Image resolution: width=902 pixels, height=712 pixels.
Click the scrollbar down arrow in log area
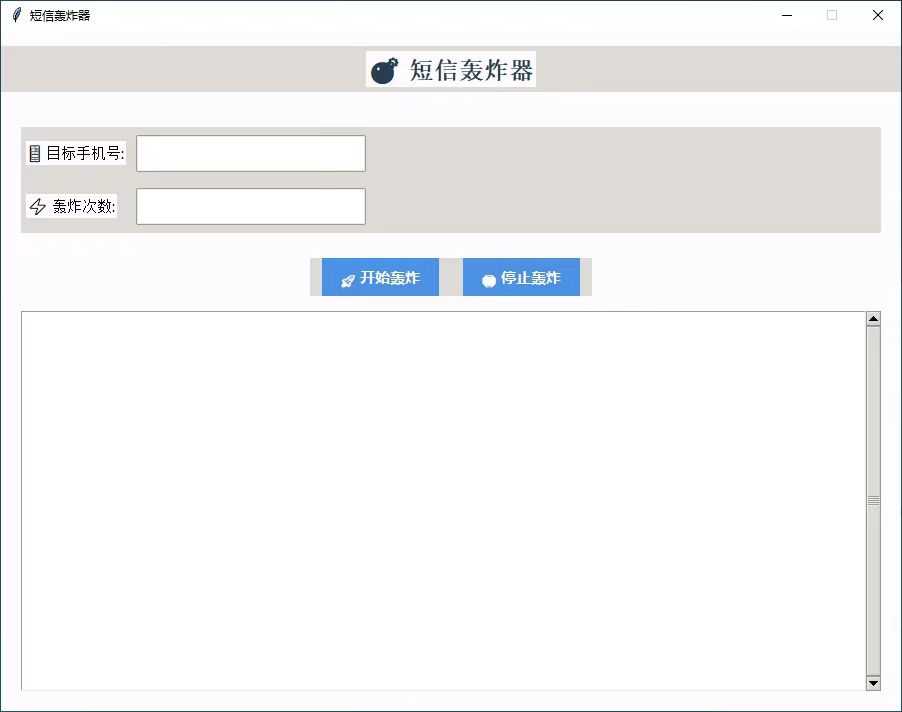(x=873, y=683)
